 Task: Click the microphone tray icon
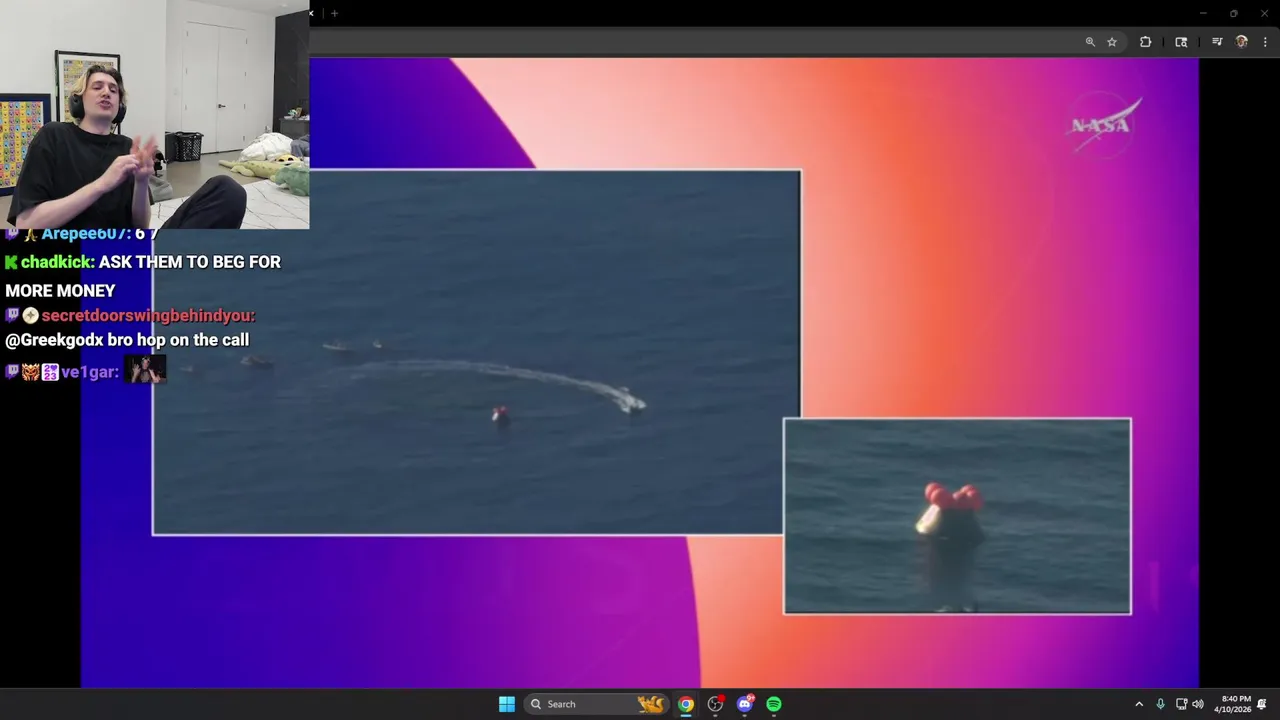pos(1160,704)
